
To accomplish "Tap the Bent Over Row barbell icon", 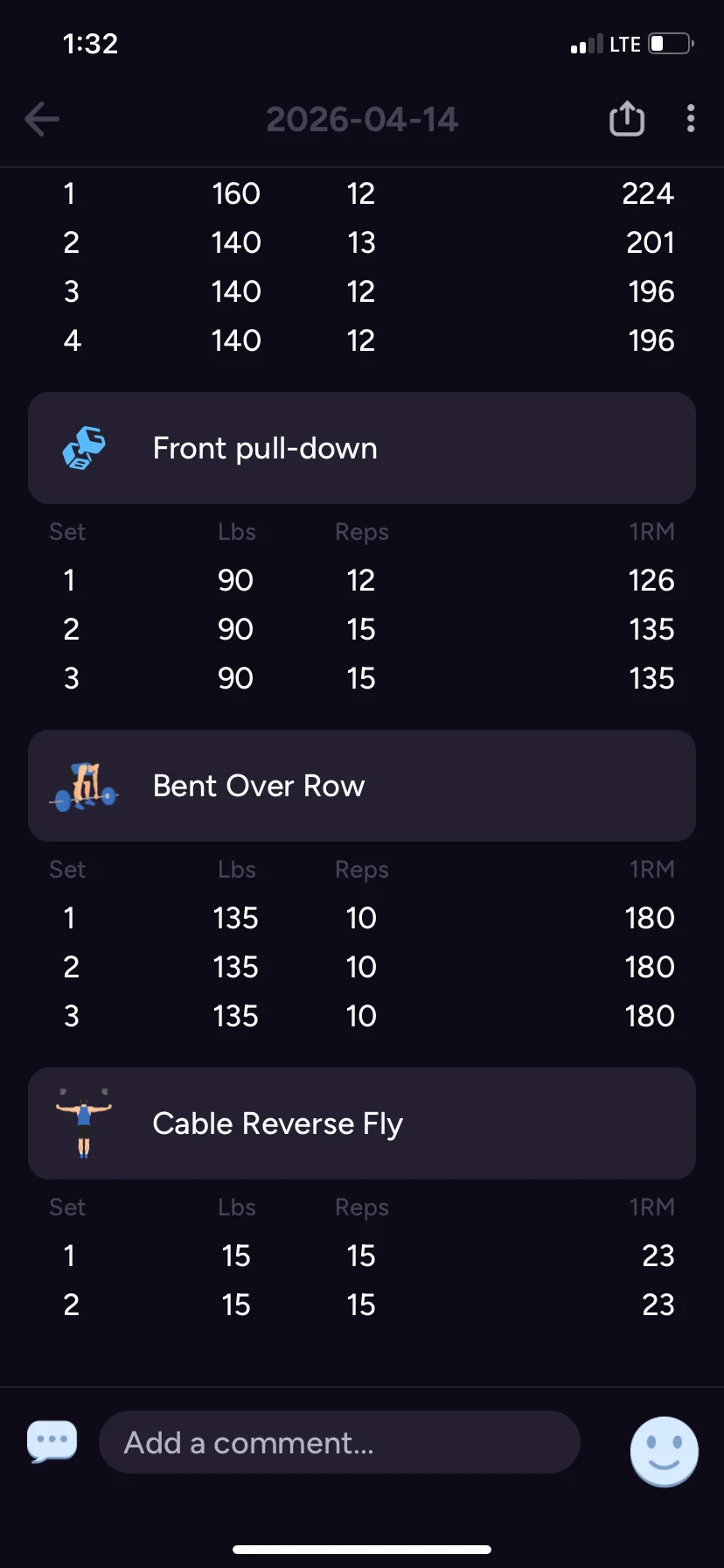I will (x=84, y=786).
